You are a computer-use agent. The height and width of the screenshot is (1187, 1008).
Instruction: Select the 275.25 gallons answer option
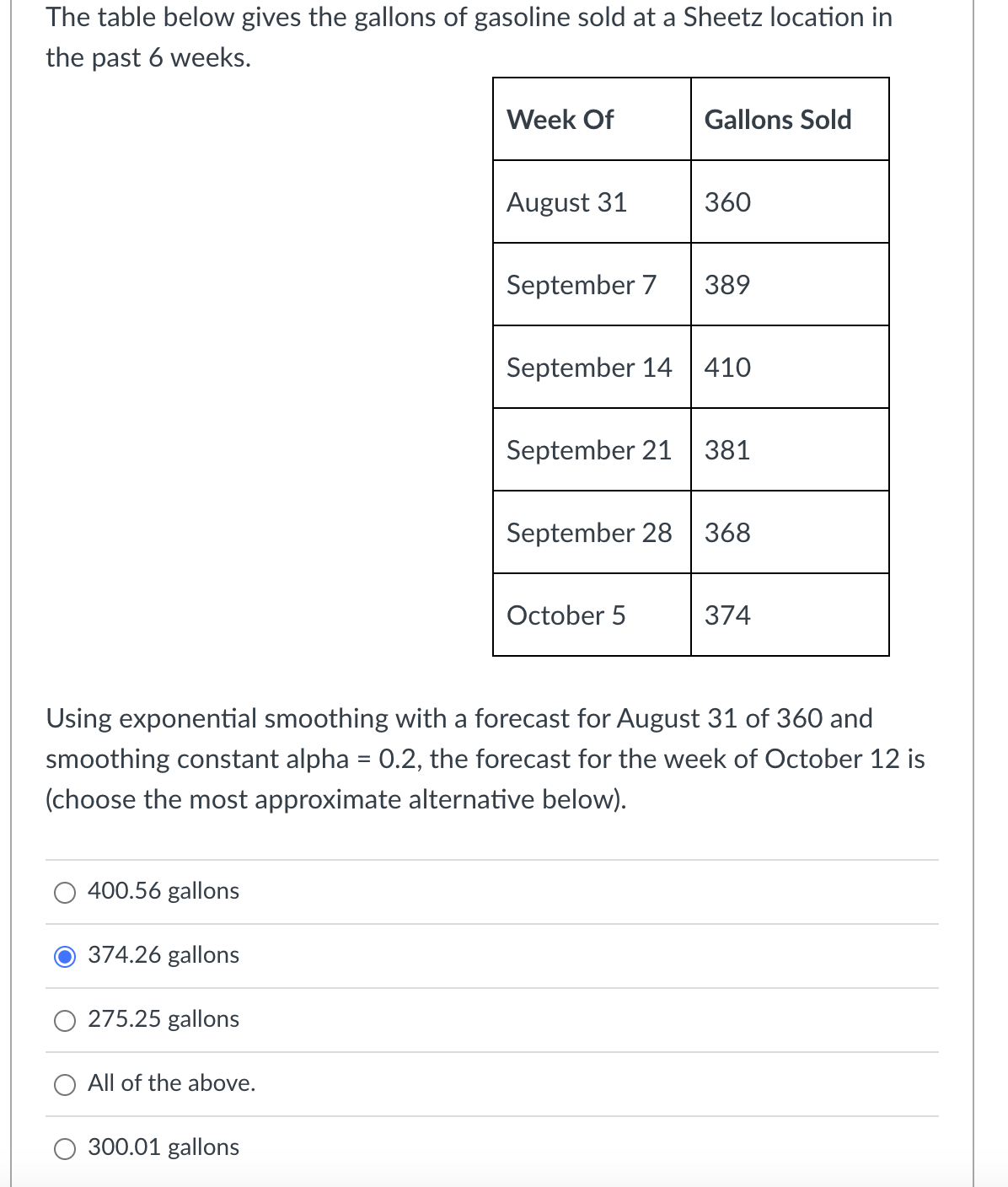tap(64, 1020)
